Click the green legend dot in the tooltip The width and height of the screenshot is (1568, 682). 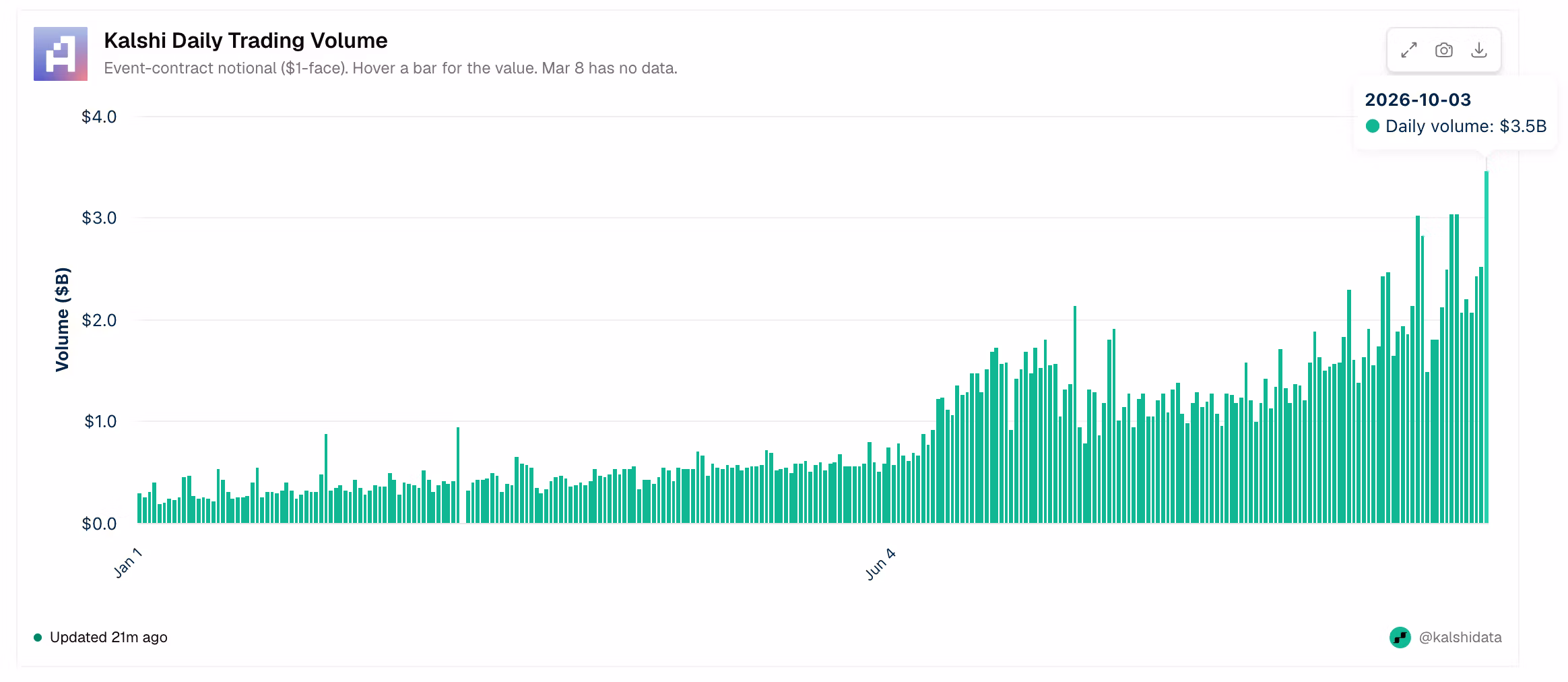[x=1372, y=126]
